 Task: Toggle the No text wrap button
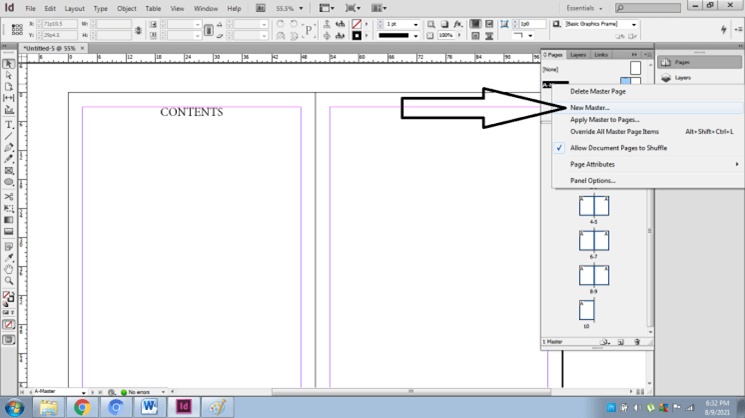click(475, 24)
